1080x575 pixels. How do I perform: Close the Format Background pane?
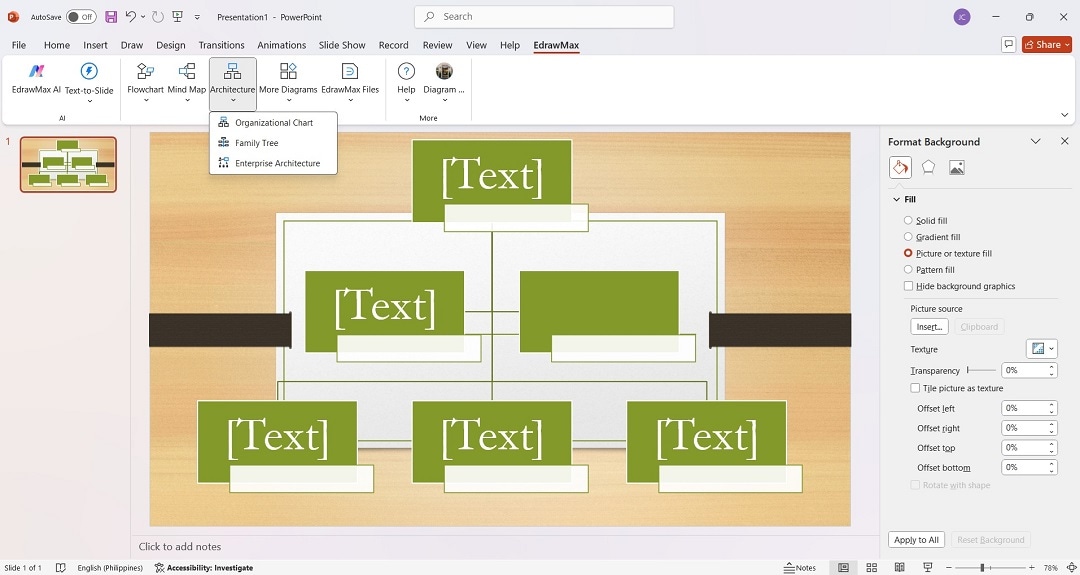pyautogui.click(x=1064, y=141)
